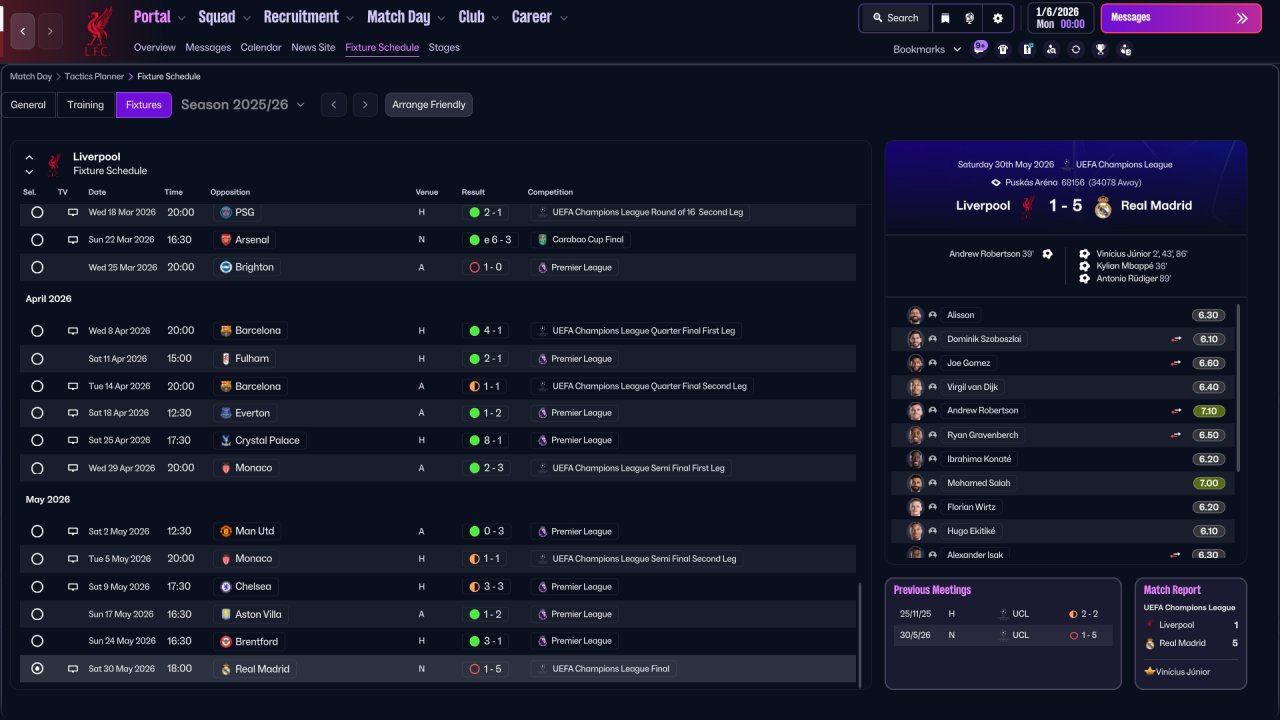This screenshot has height=720, width=1280.
Task: Click the person icon beside Virgil van Dijk
Action: pyautogui.click(x=933, y=387)
